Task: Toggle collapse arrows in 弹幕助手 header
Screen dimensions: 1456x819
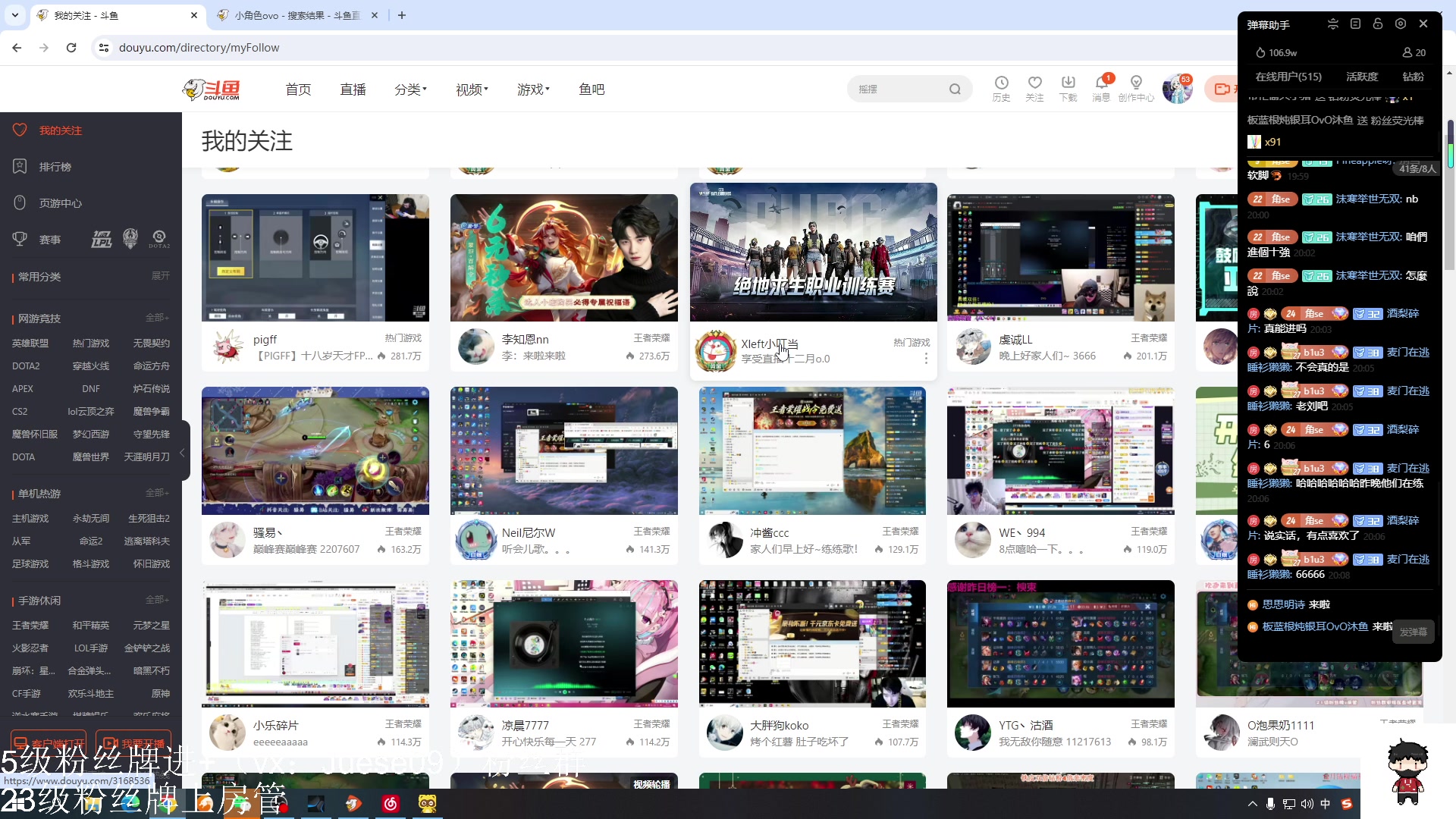Action: click(1332, 24)
